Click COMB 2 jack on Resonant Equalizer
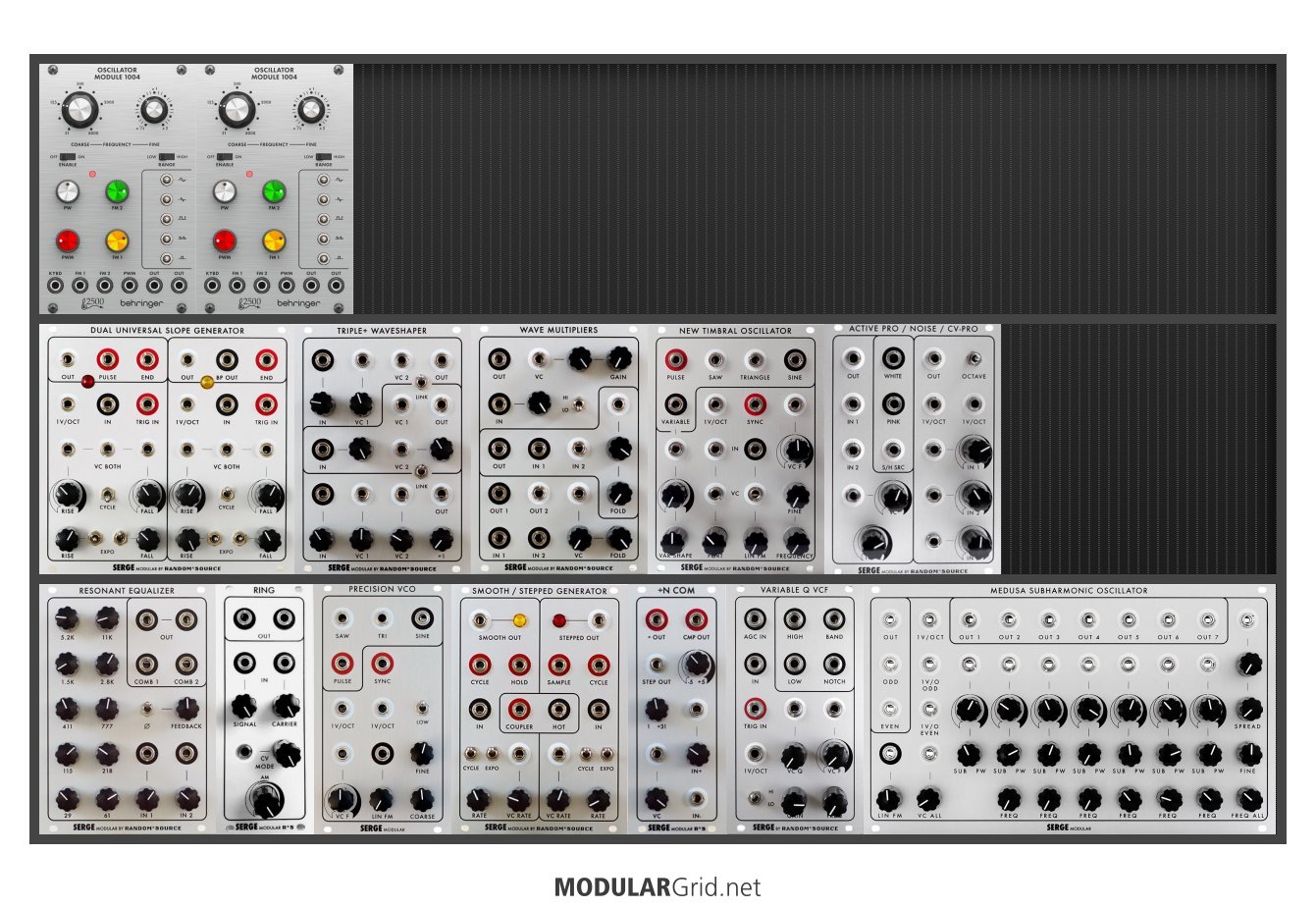 185,665
